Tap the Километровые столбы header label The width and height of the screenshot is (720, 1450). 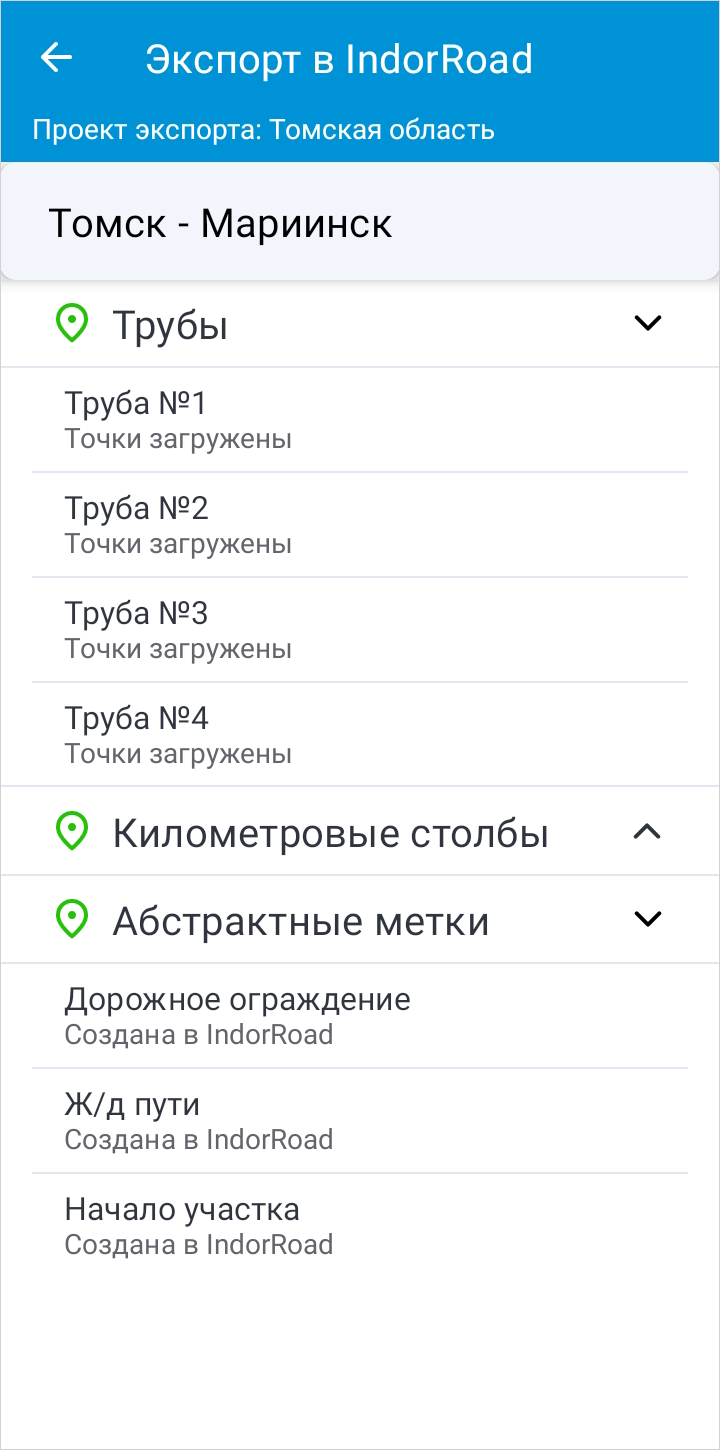coord(330,833)
